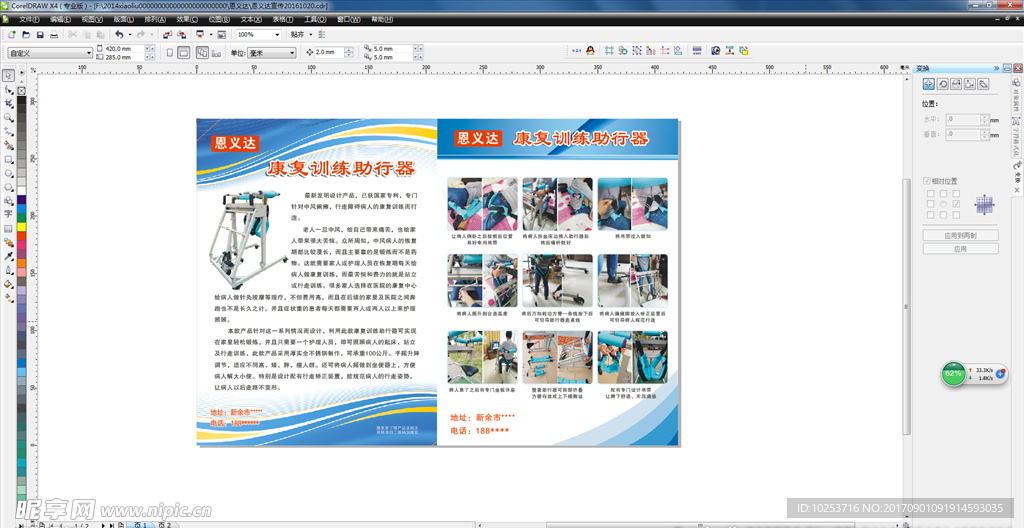Select the Fill bucket tool

click(8, 284)
